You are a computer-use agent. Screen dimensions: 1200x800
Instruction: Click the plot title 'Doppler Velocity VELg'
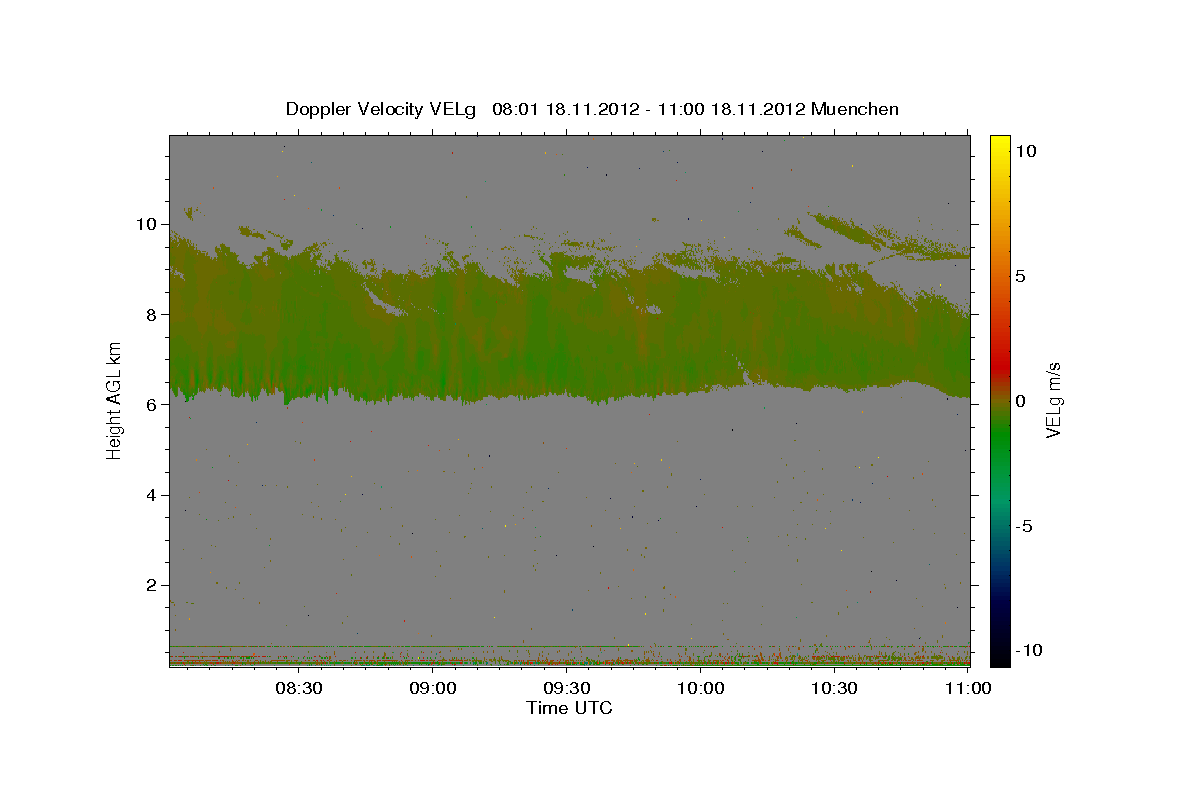click(x=380, y=109)
